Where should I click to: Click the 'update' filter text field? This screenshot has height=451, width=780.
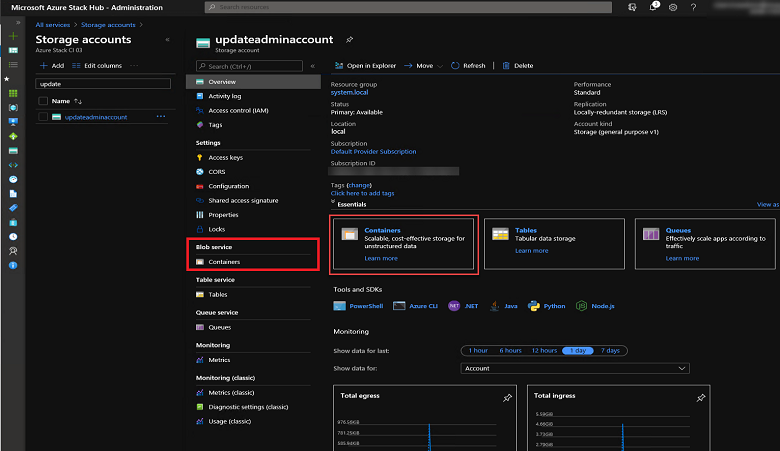point(103,84)
